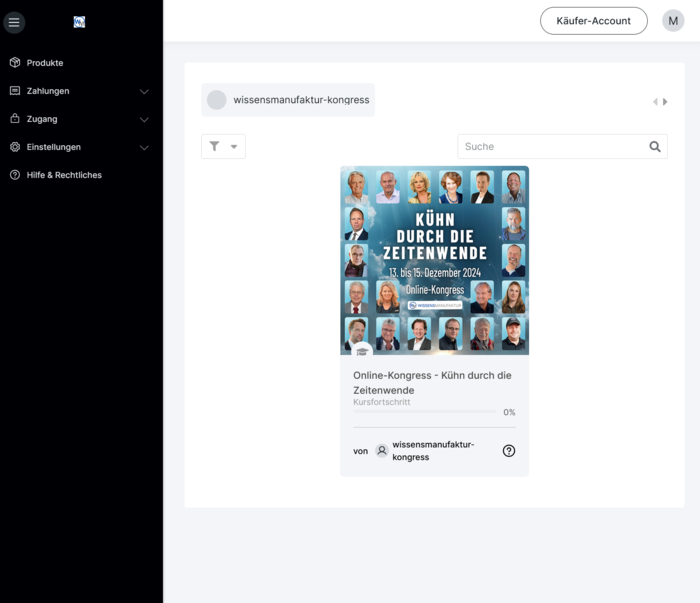Click the 0% progress value
The height and width of the screenshot is (603, 700).
tap(509, 412)
